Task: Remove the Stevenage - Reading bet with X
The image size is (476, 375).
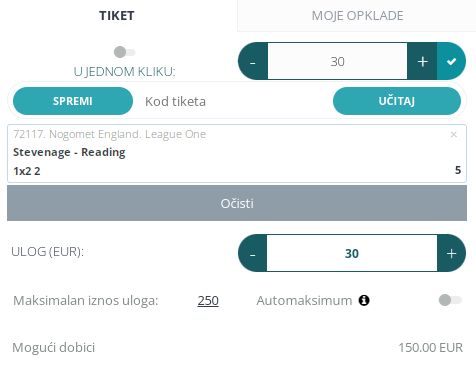Action: click(x=454, y=134)
